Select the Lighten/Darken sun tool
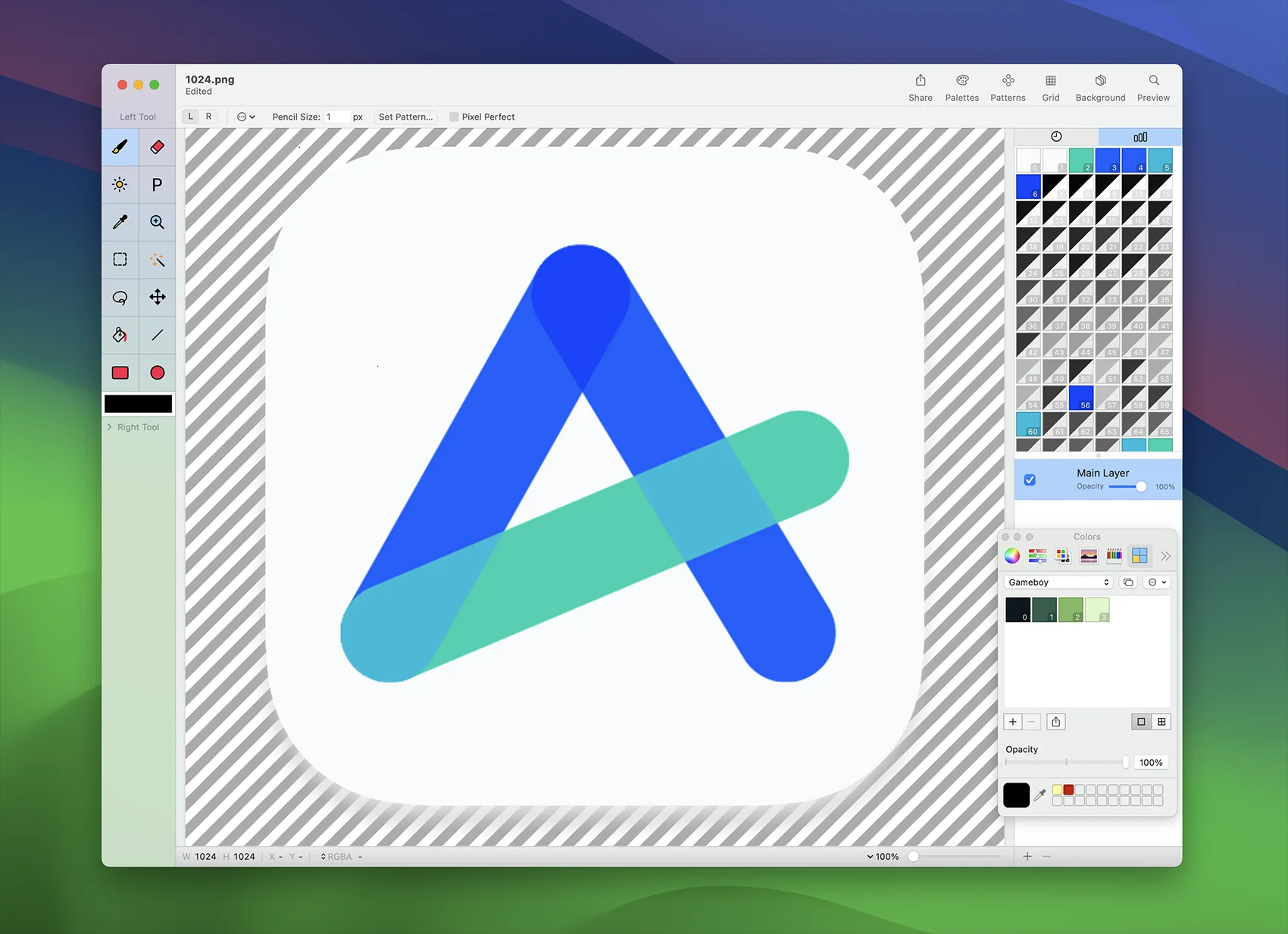 (x=120, y=184)
